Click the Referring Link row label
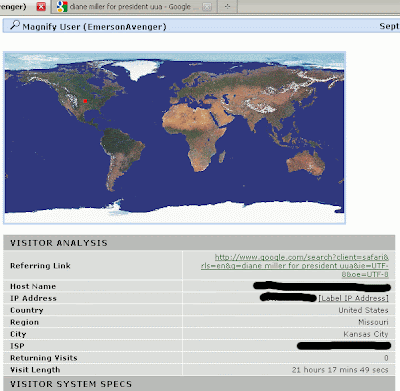 (40, 266)
